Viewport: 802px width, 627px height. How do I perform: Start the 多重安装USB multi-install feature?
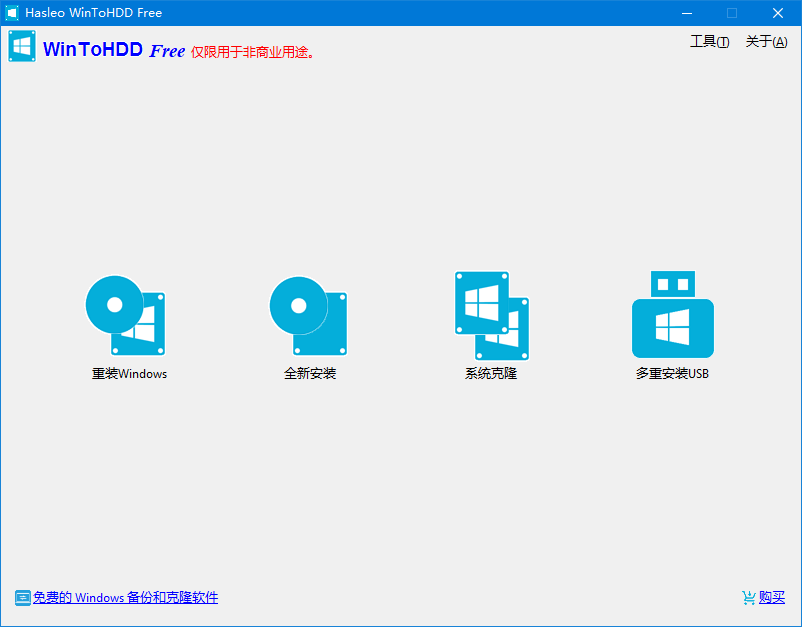pyautogui.click(x=672, y=313)
